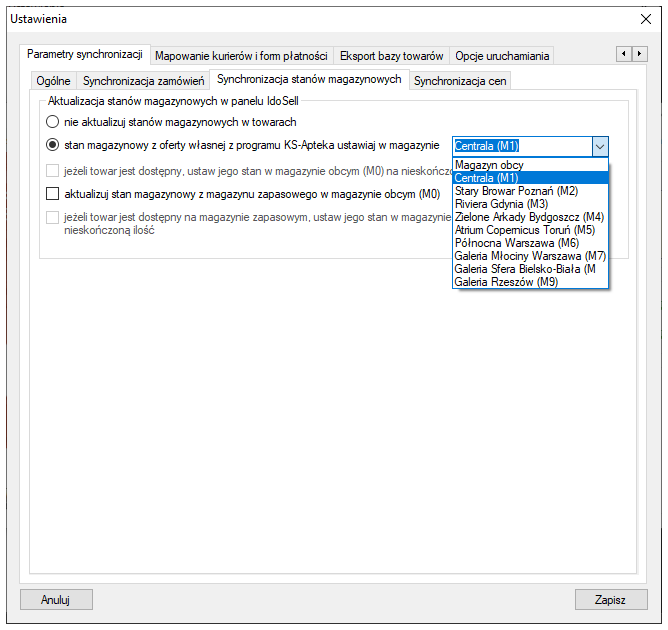
Task: Select 'nie aktualizuj stanów magazynowych' radio button
Action: pos(53,122)
